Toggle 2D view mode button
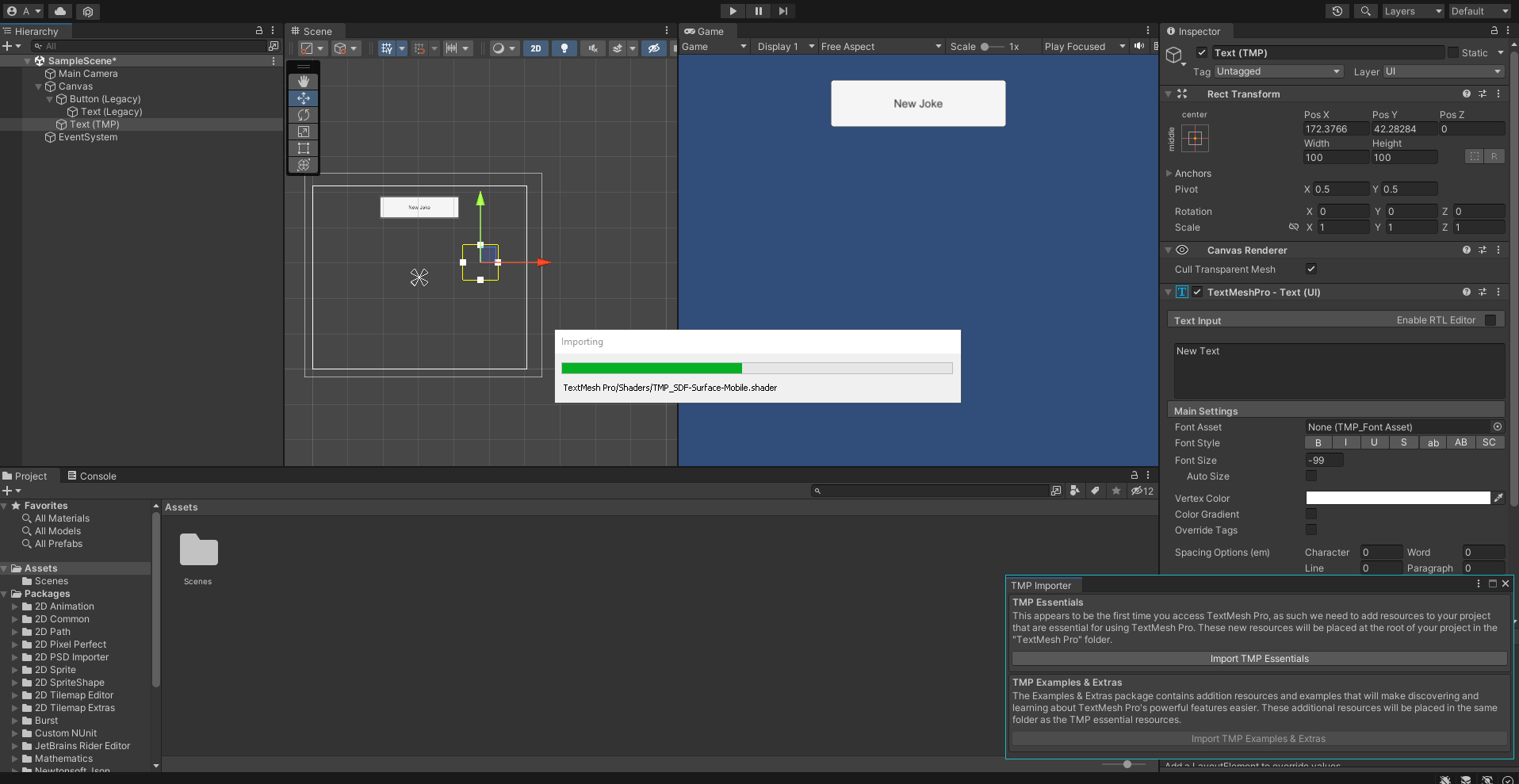Screen dimensions: 1519x784 click(x=536, y=48)
